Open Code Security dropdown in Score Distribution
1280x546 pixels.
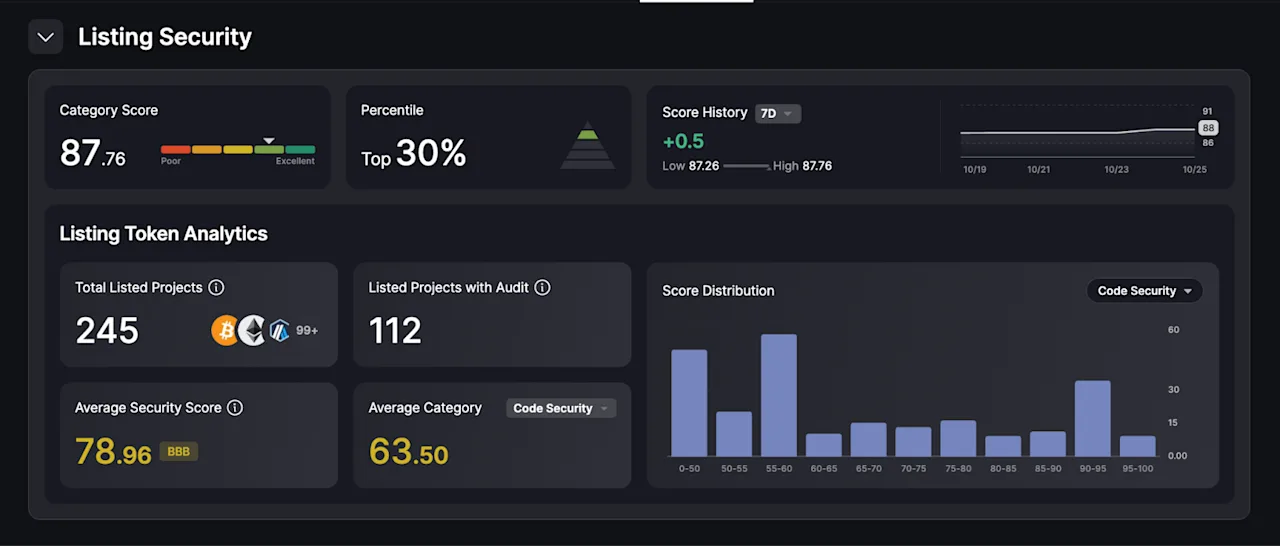pyautogui.click(x=1144, y=291)
